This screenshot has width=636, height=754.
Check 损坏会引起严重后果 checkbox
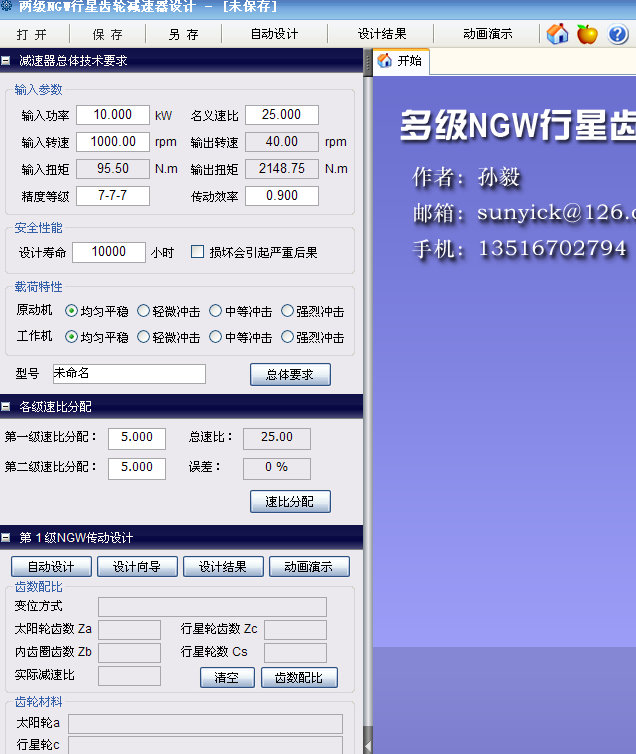[198, 252]
